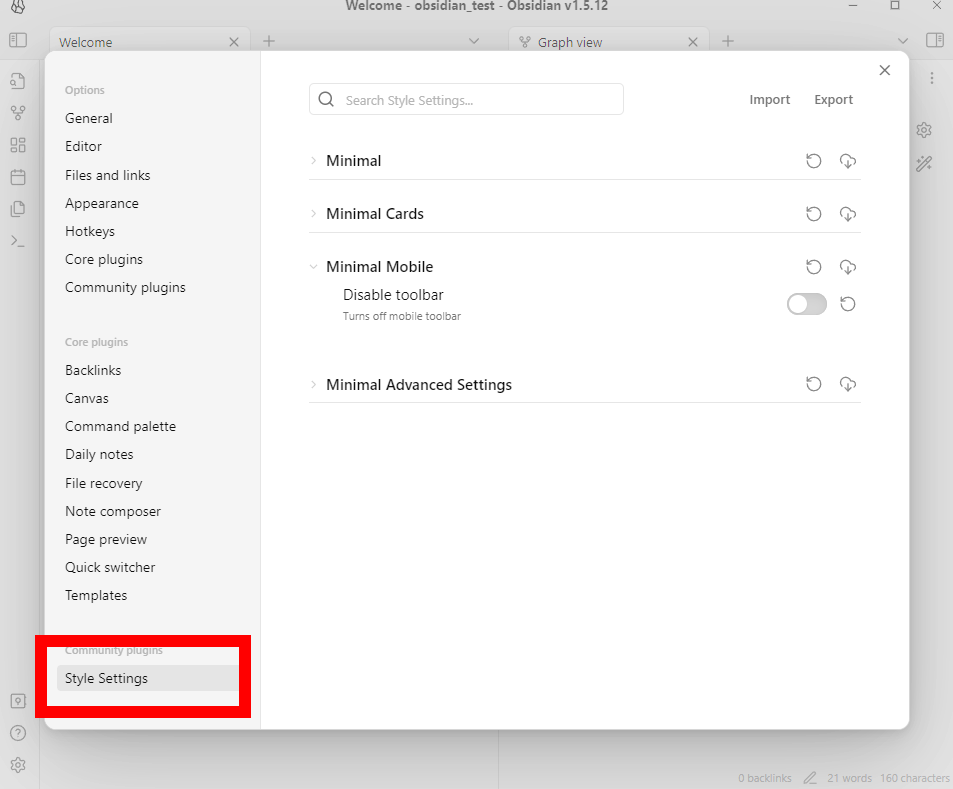Export Minimal section settings

(x=847, y=161)
